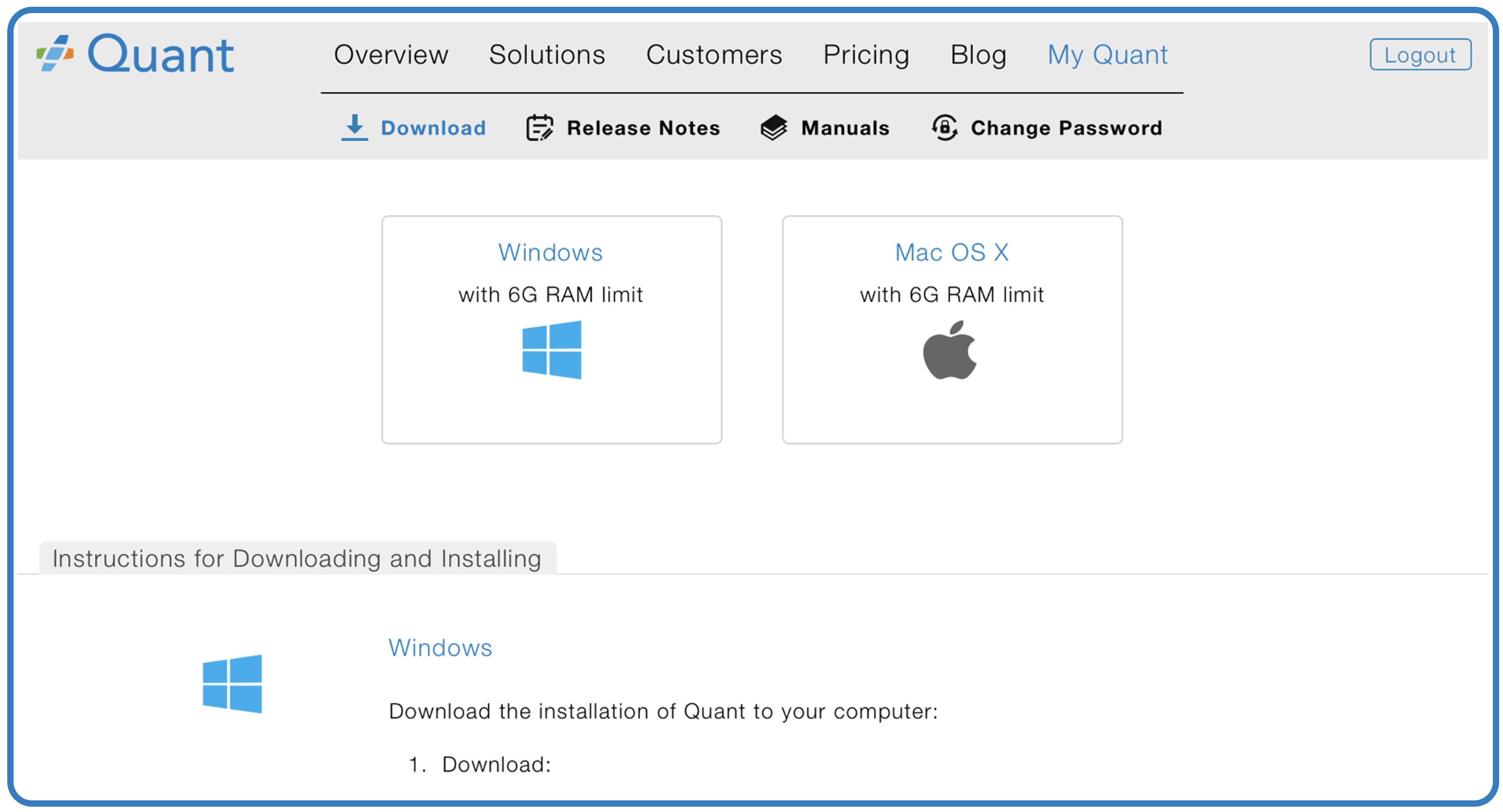Click the Quant logo icon
This screenshot has width=1503, height=812.
click(x=55, y=53)
